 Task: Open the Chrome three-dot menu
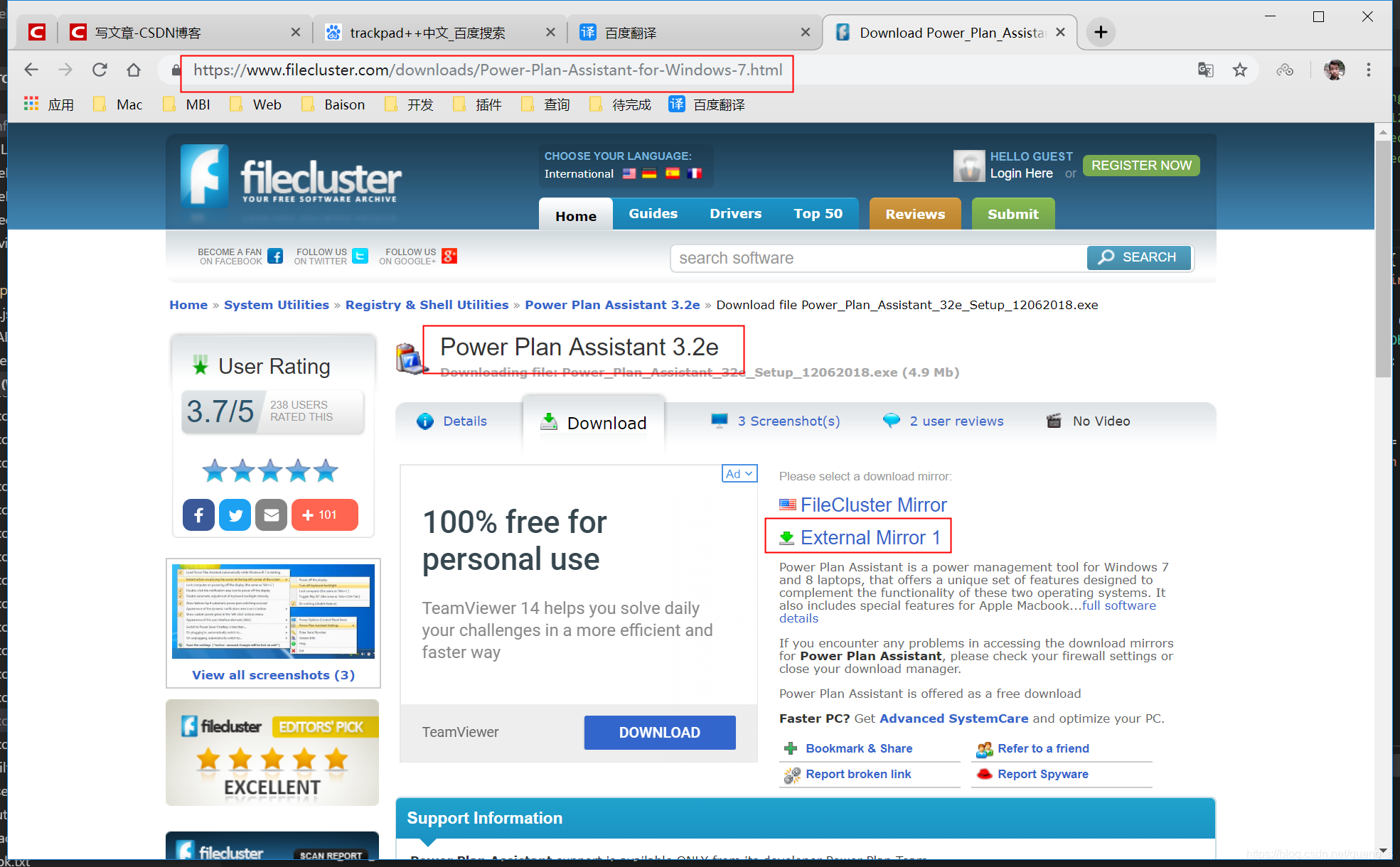click(x=1368, y=70)
